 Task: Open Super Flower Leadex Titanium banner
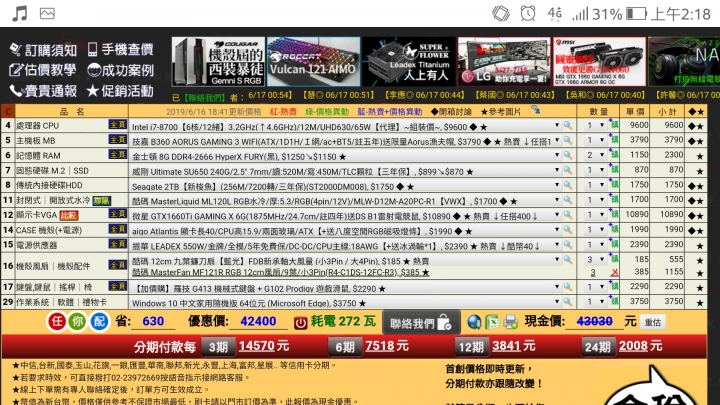coord(409,62)
